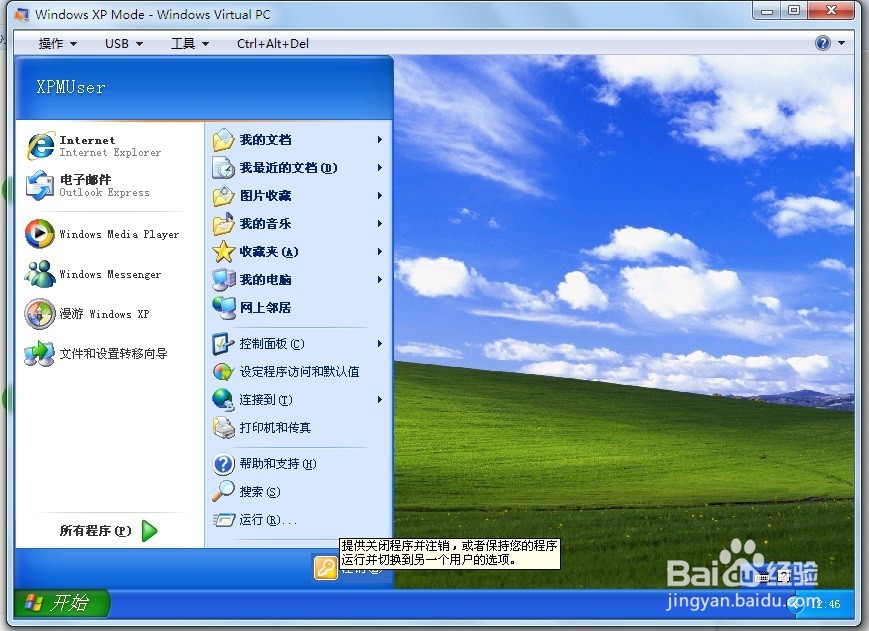
Task: Click the green 所有程序 arrow
Action: pyautogui.click(x=150, y=531)
